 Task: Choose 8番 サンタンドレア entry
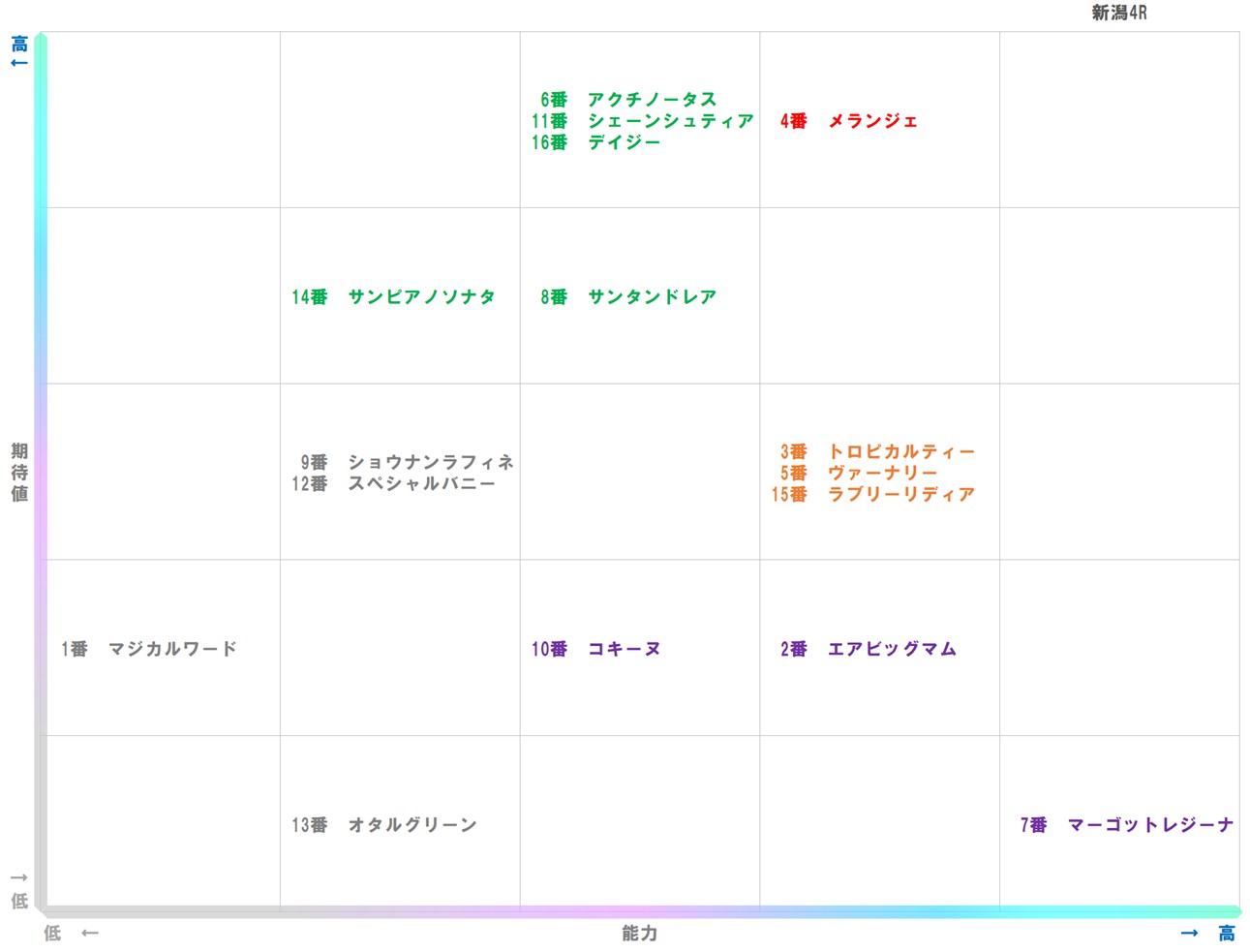click(628, 297)
